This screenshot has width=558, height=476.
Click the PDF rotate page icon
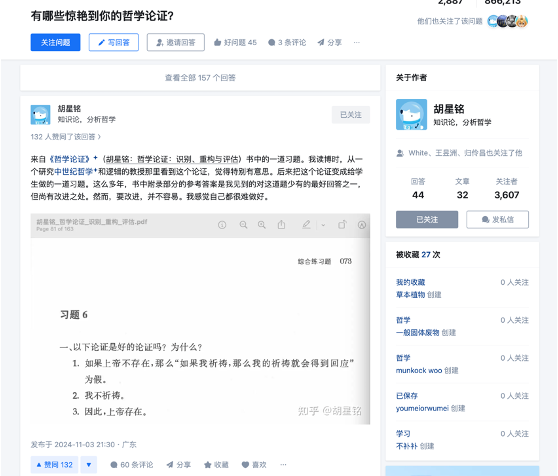(x=342, y=224)
